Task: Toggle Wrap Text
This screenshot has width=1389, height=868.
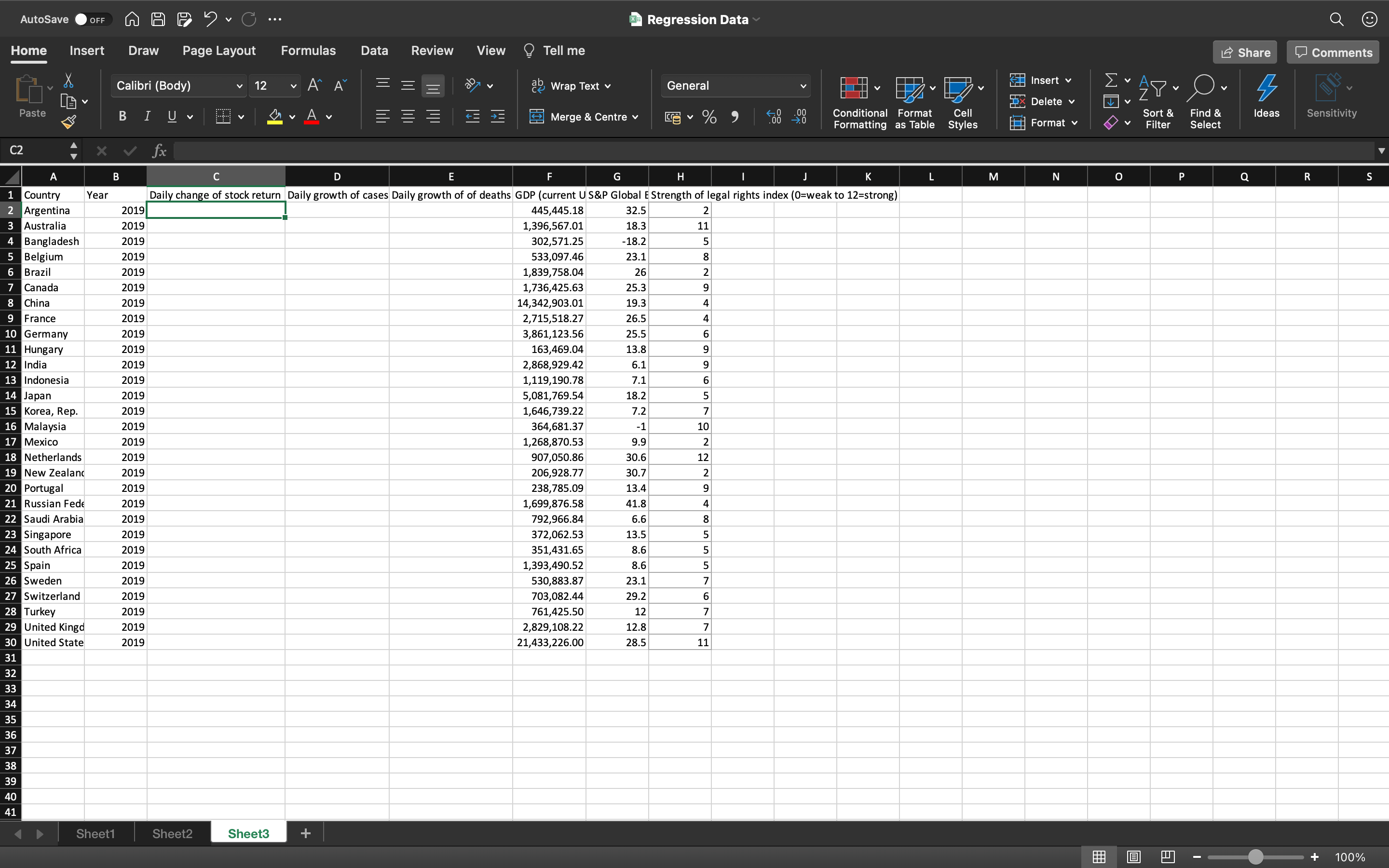Action: (x=571, y=85)
